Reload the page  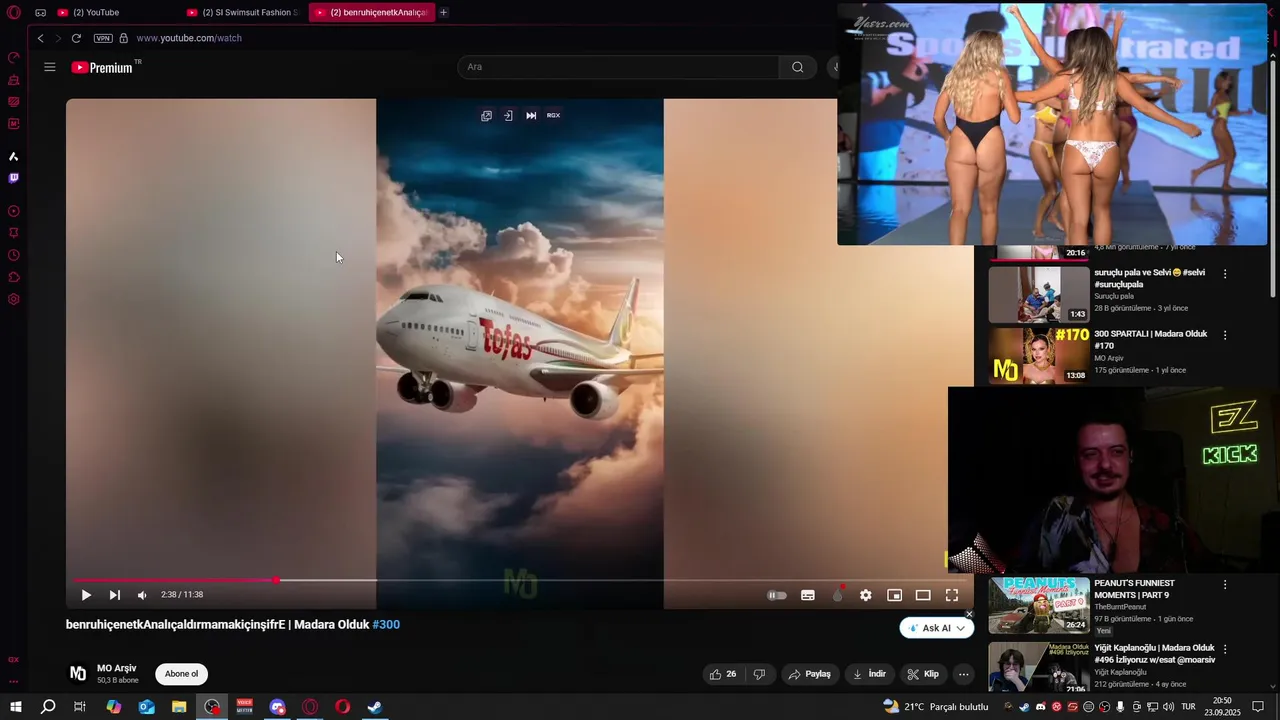pyautogui.click(x=76, y=38)
